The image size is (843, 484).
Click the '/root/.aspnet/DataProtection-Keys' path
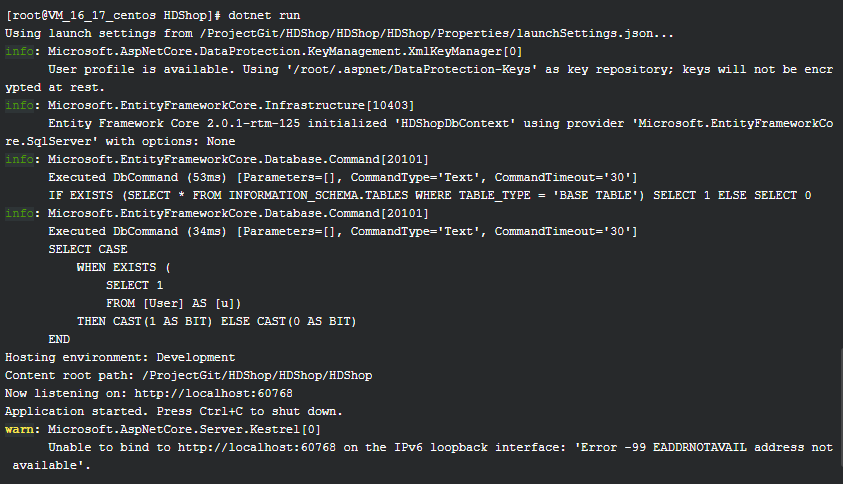coord(412,69)
